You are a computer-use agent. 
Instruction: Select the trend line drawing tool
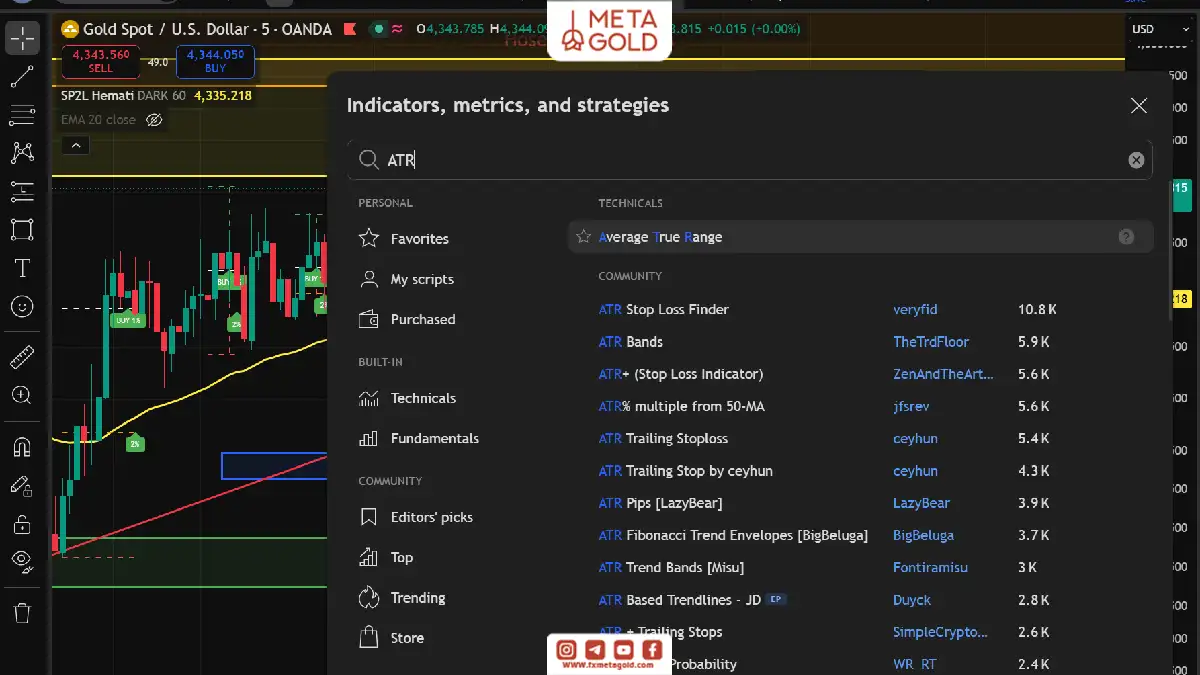(x=22, y=77)
